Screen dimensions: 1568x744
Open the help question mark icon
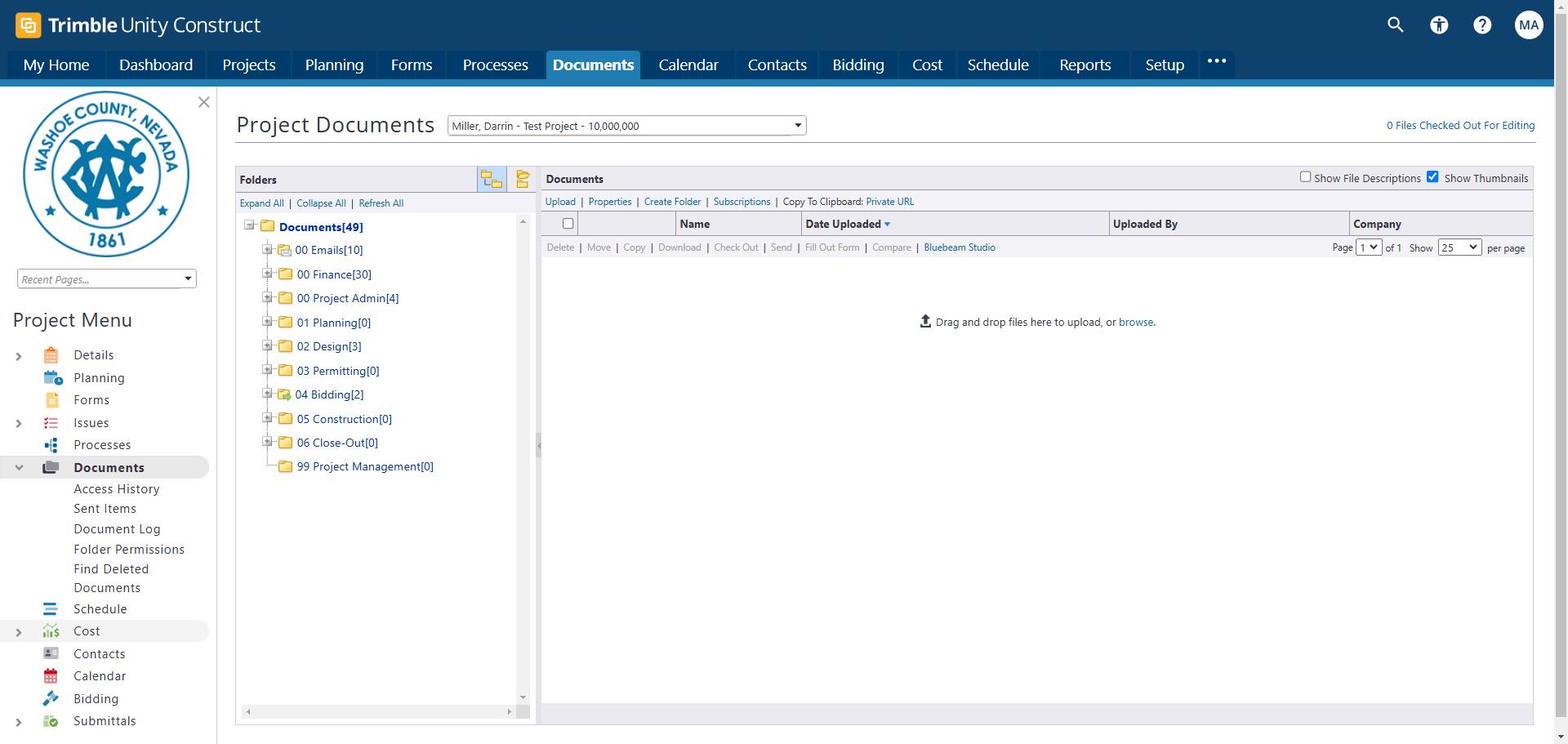tap(1482, 25)
